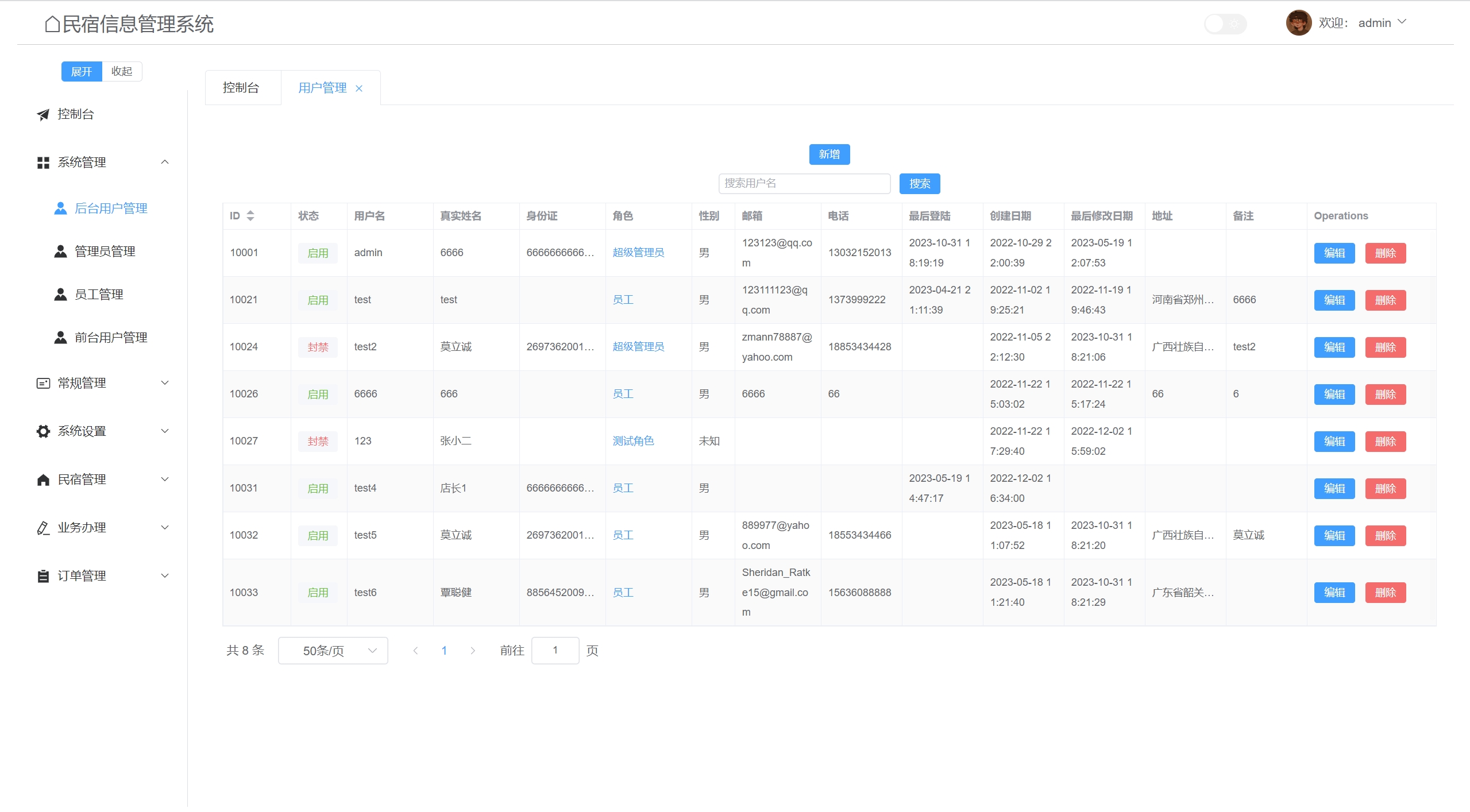The image size is (1470, 812).
Task: Click the paper plane 控制台 sidebar icon
Action: click(43, 114)
